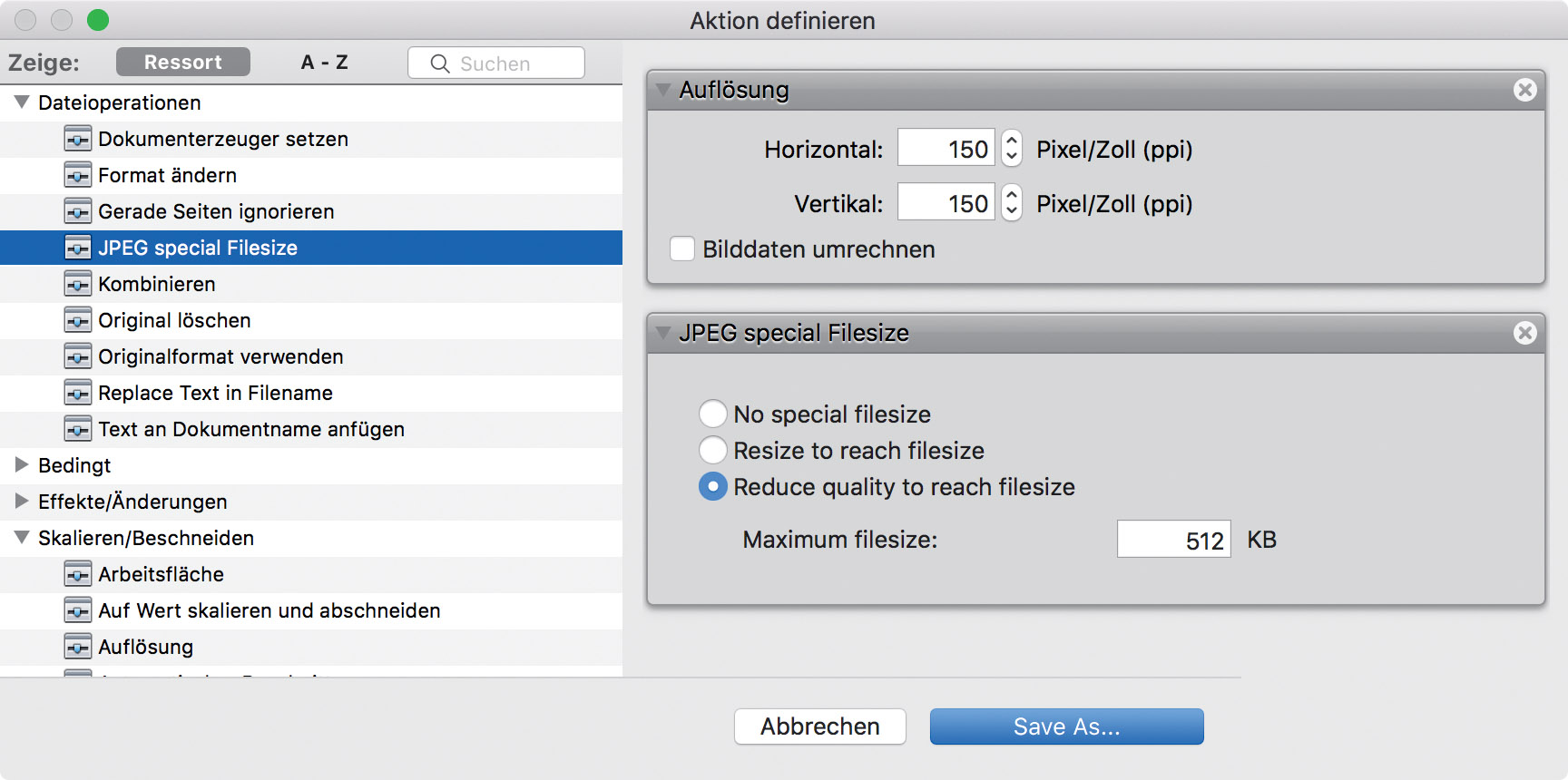
Task: Click the Replace Text in Filename icon
Action: coord(78,394)
